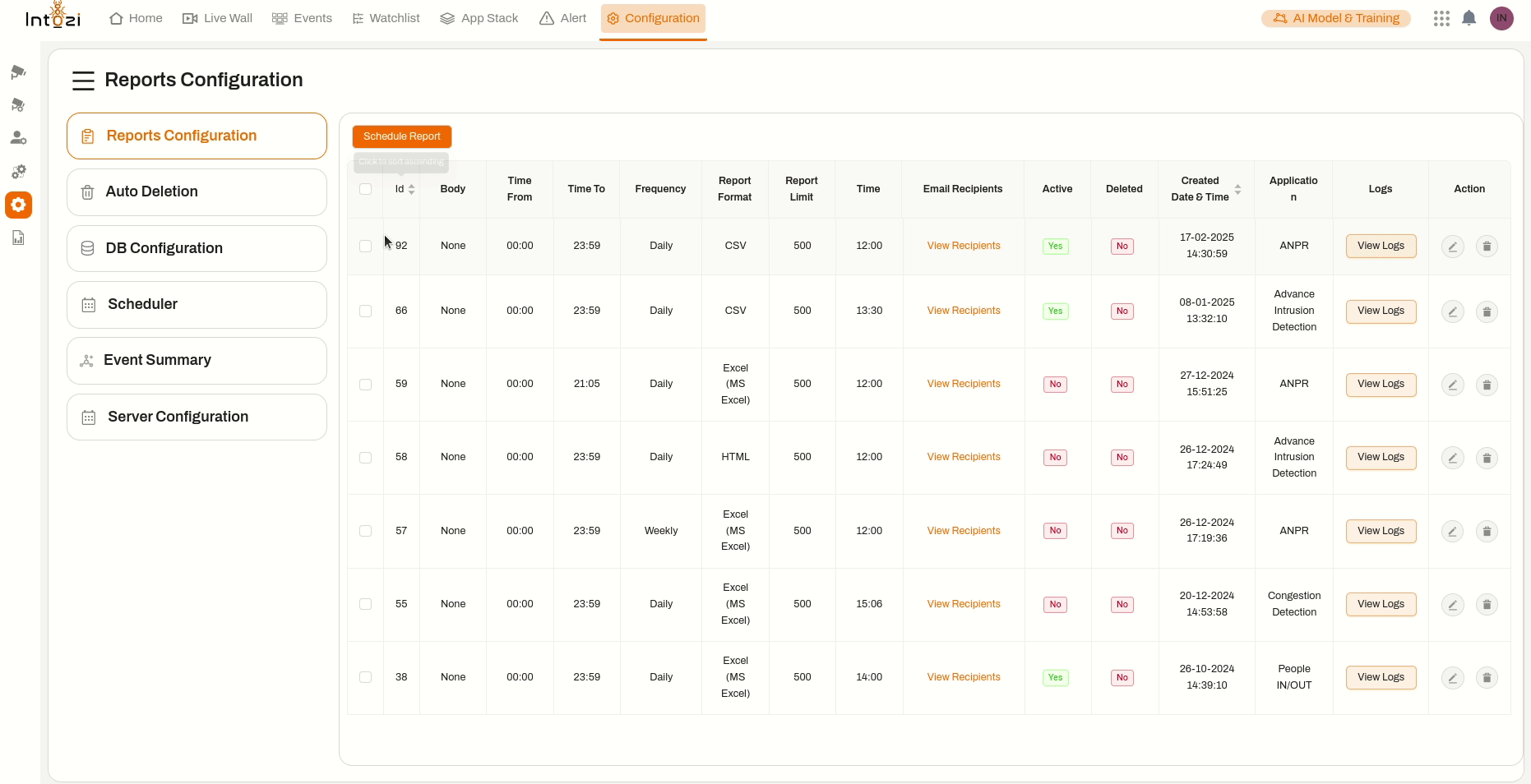Tick the checkbox for report row 92
This screenshot has width=1531, height=784.
point(366,246)
